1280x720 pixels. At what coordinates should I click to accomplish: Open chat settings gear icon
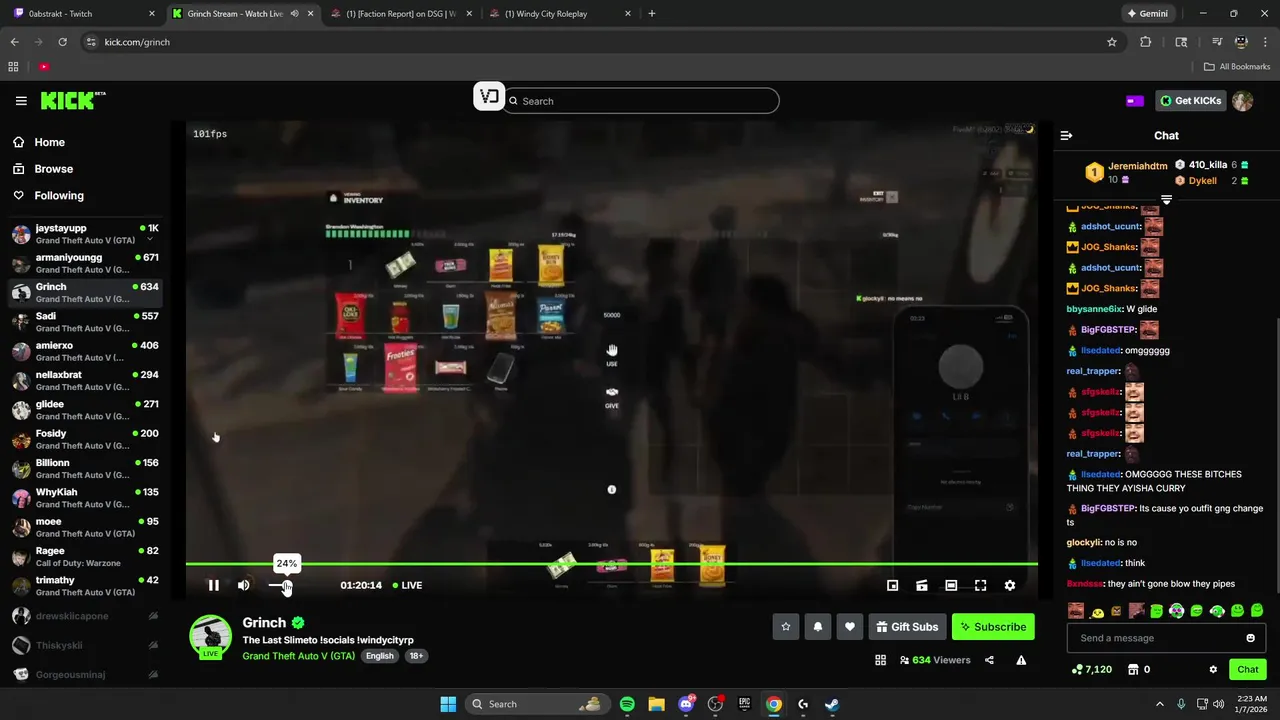(1213, 669)
